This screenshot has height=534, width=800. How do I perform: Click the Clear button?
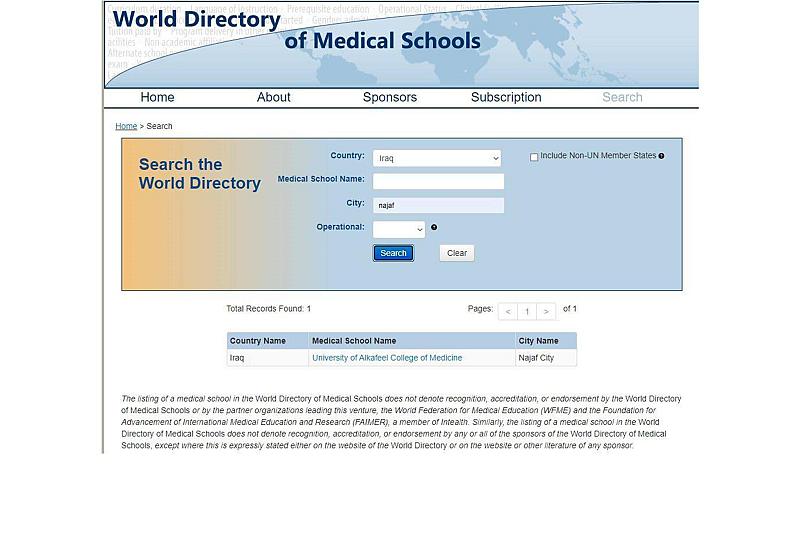click(x=457, y=253)
